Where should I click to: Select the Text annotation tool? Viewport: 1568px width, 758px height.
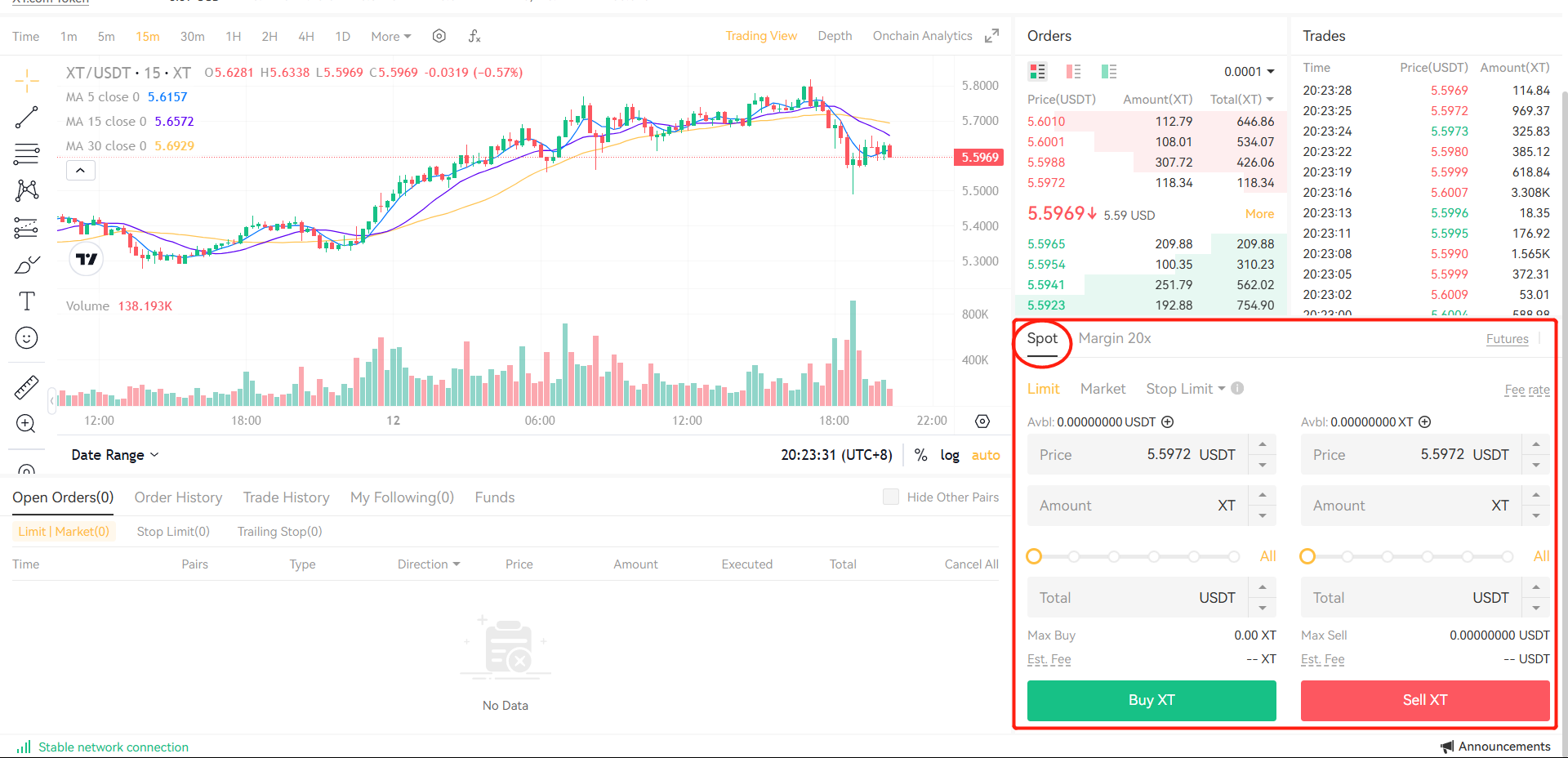(26, 301)
